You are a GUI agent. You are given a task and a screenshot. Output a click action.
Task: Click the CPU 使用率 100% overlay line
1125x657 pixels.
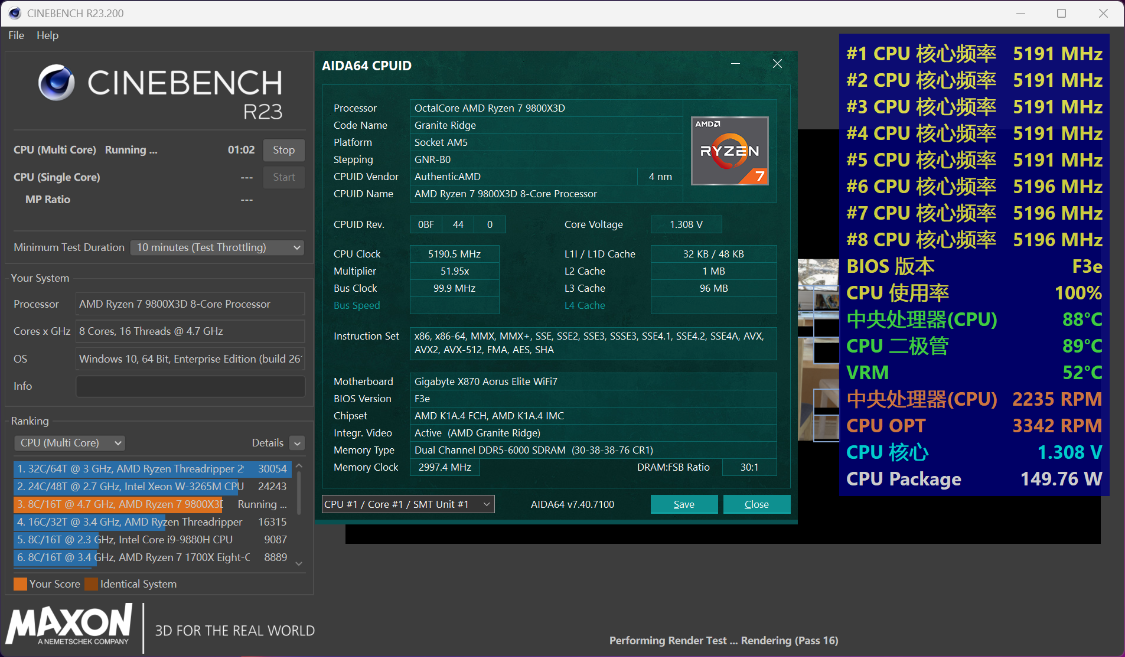coord(974,293)
